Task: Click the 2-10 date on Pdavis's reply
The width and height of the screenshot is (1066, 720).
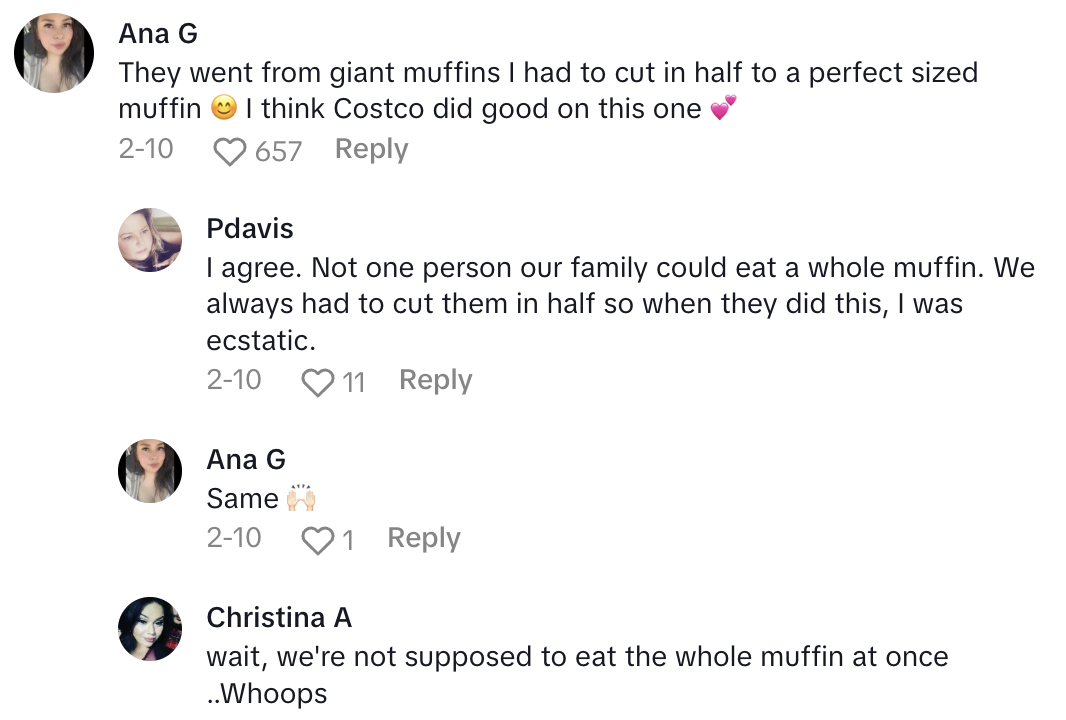Action: (x=234, y=380)
